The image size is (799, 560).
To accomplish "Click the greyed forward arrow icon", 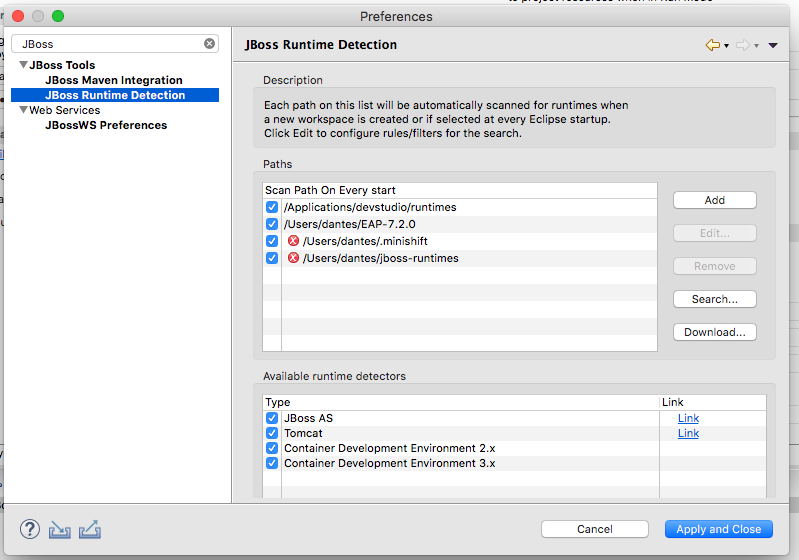I will 743,45.
